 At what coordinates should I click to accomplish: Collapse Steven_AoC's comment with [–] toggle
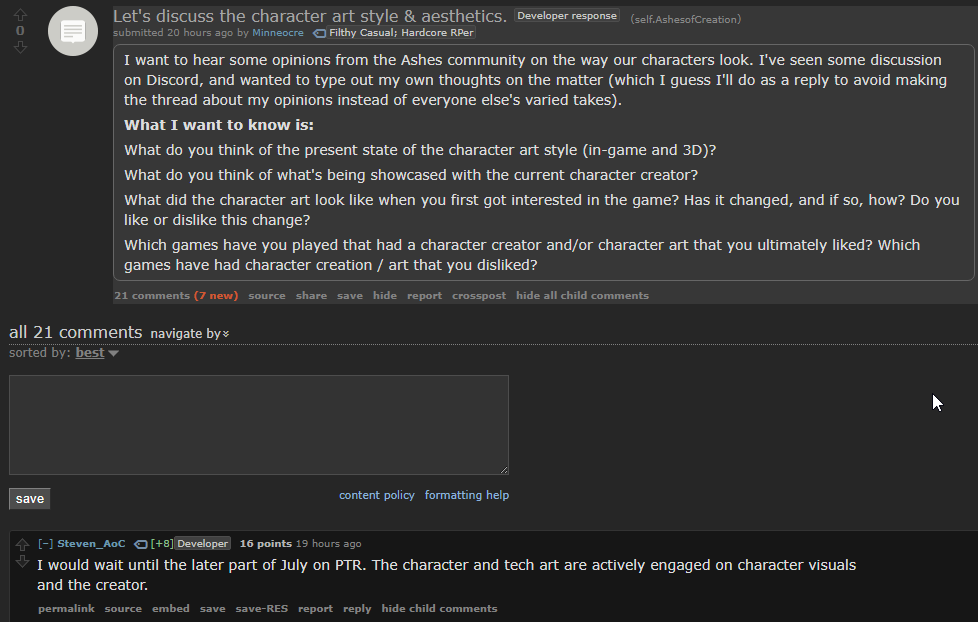click(45, 543)
